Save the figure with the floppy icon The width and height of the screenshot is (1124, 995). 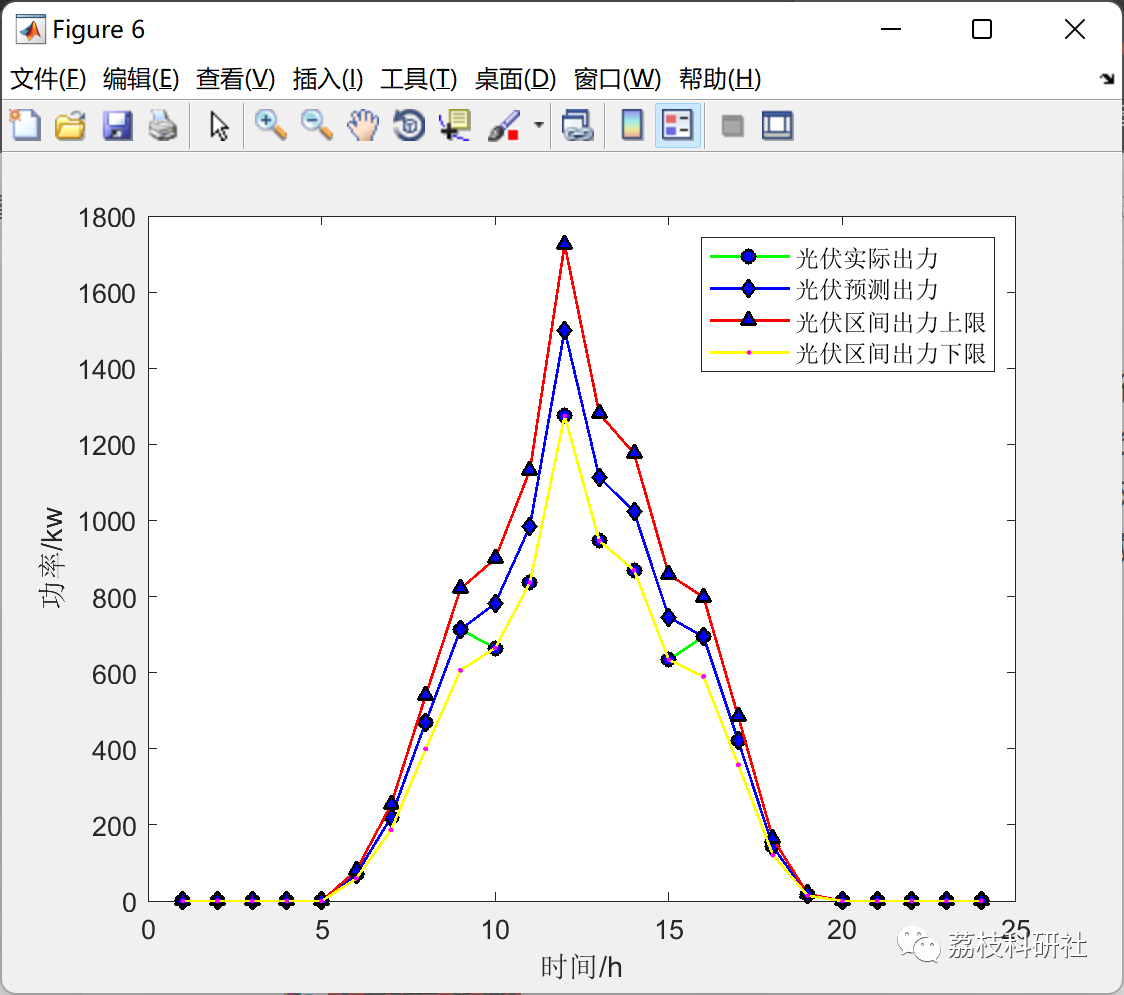tap(117, 125)
